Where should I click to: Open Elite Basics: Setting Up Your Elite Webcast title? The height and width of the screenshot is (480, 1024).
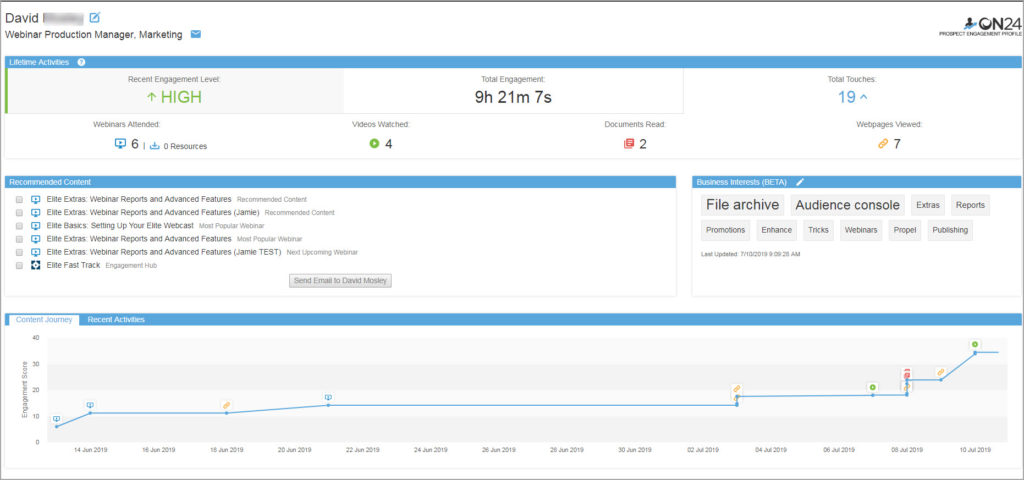[x=120, y=225]
